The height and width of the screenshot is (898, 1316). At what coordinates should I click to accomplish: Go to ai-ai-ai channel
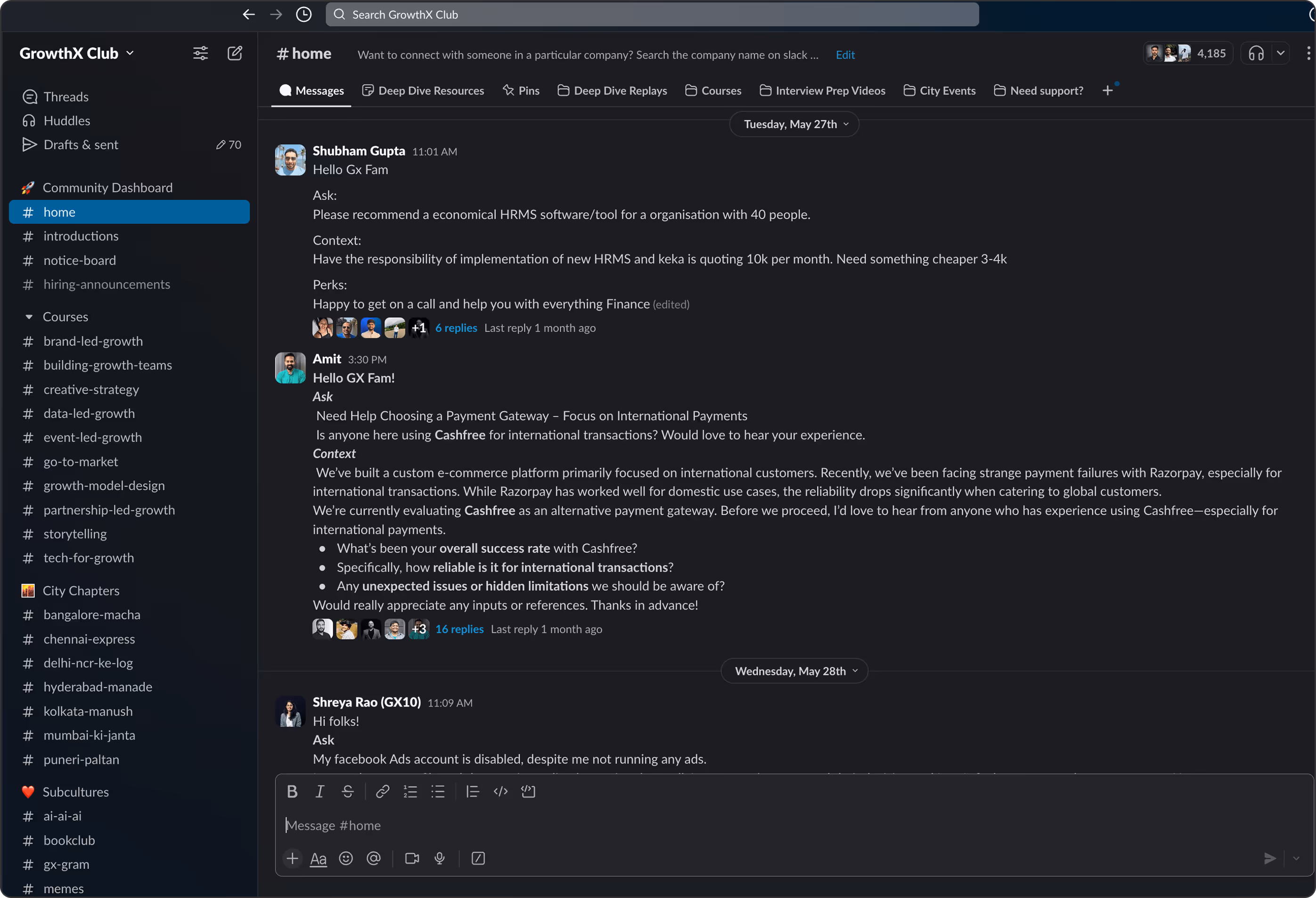coord(129,816)
